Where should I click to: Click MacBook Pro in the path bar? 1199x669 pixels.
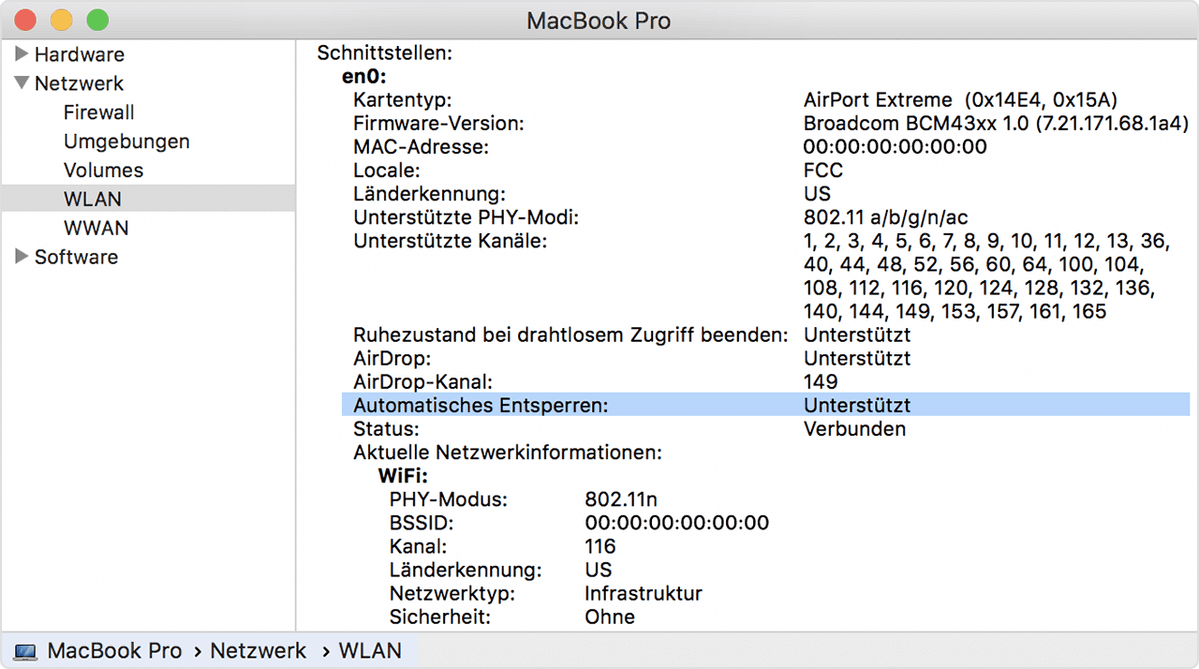114,651
